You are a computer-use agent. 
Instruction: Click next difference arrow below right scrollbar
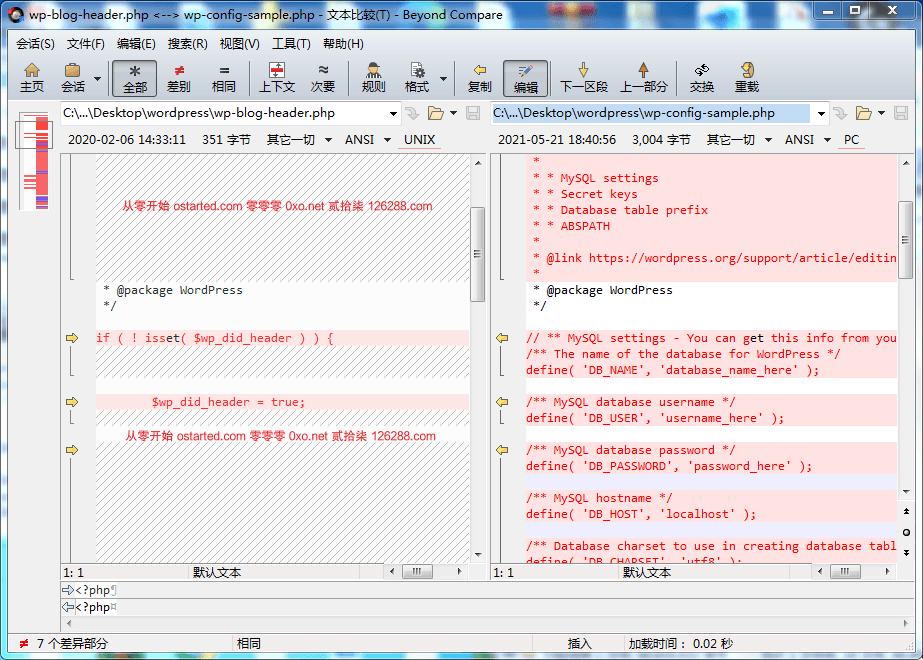[x=907, y=553]
